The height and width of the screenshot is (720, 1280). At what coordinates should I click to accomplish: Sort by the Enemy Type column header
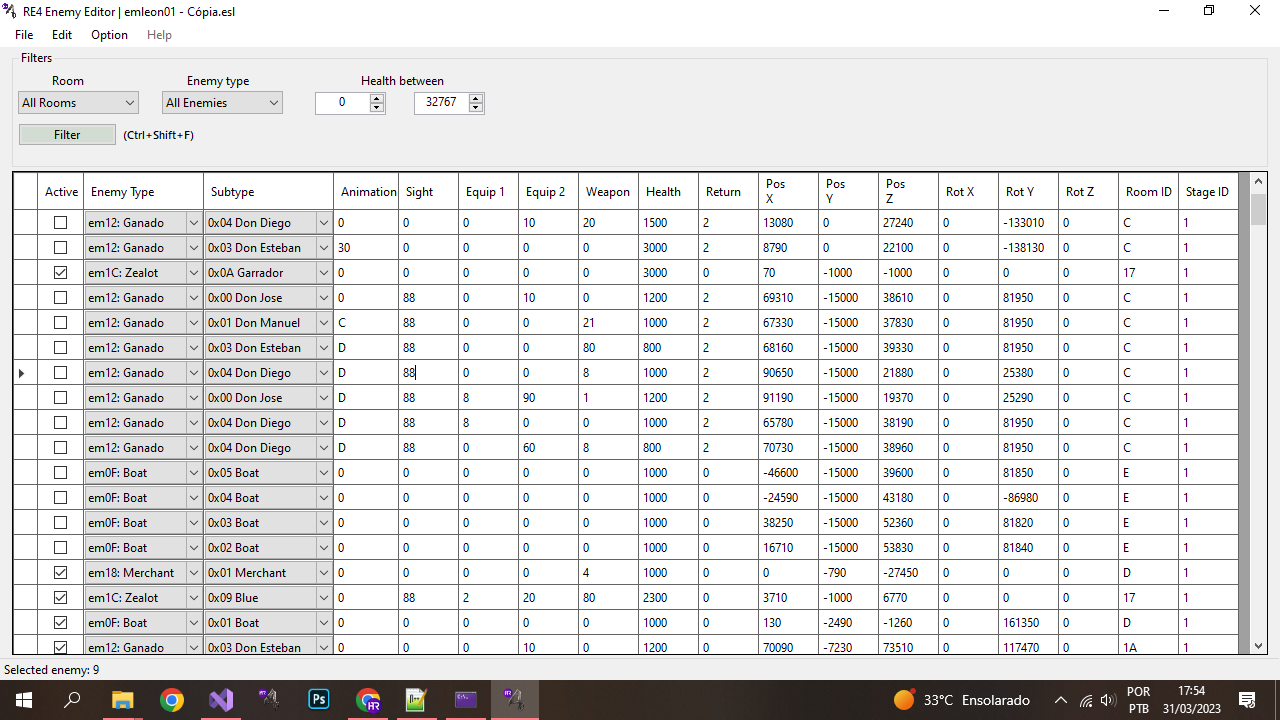(143, 192)
